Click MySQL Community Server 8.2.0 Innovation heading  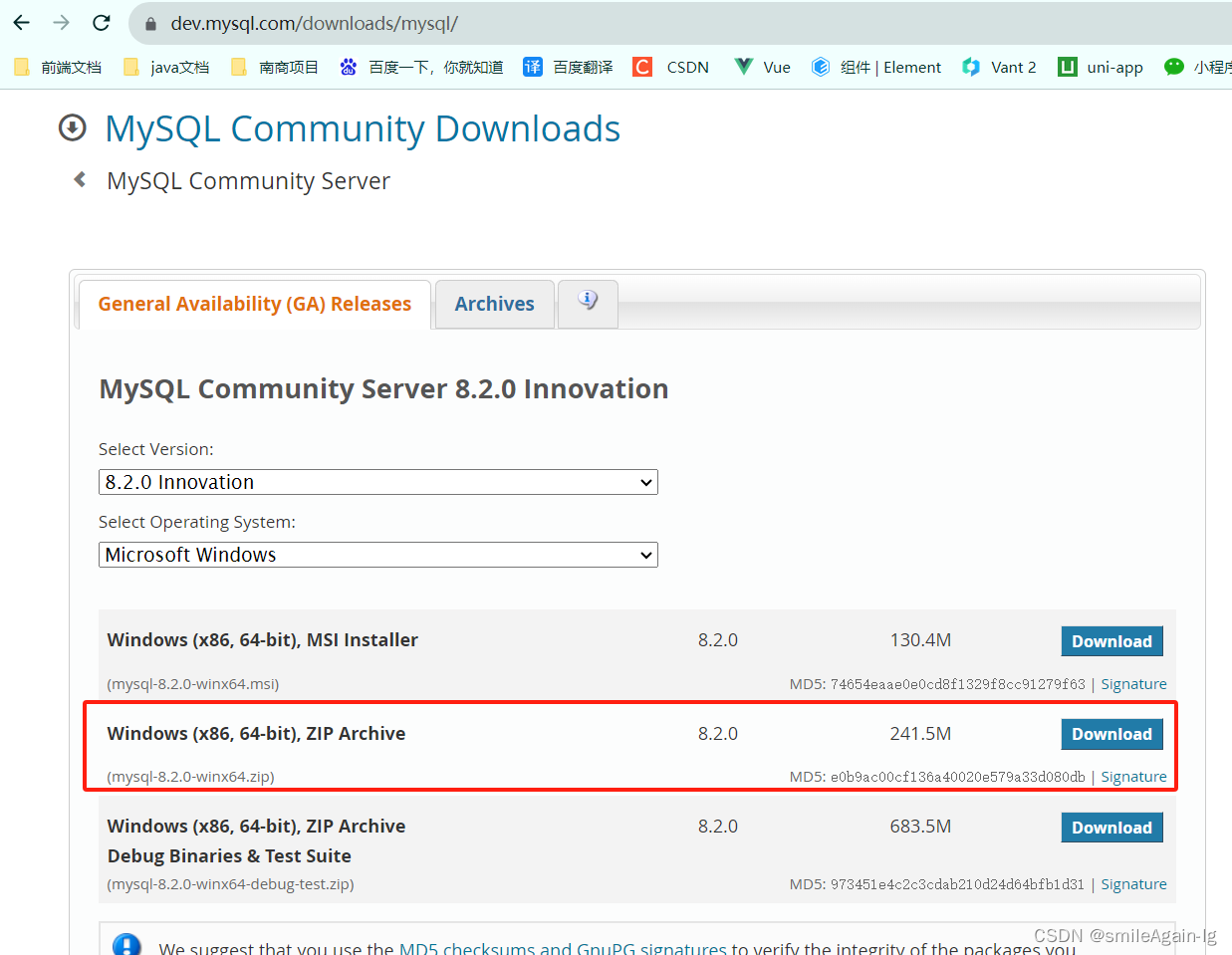tap(383, 388)
